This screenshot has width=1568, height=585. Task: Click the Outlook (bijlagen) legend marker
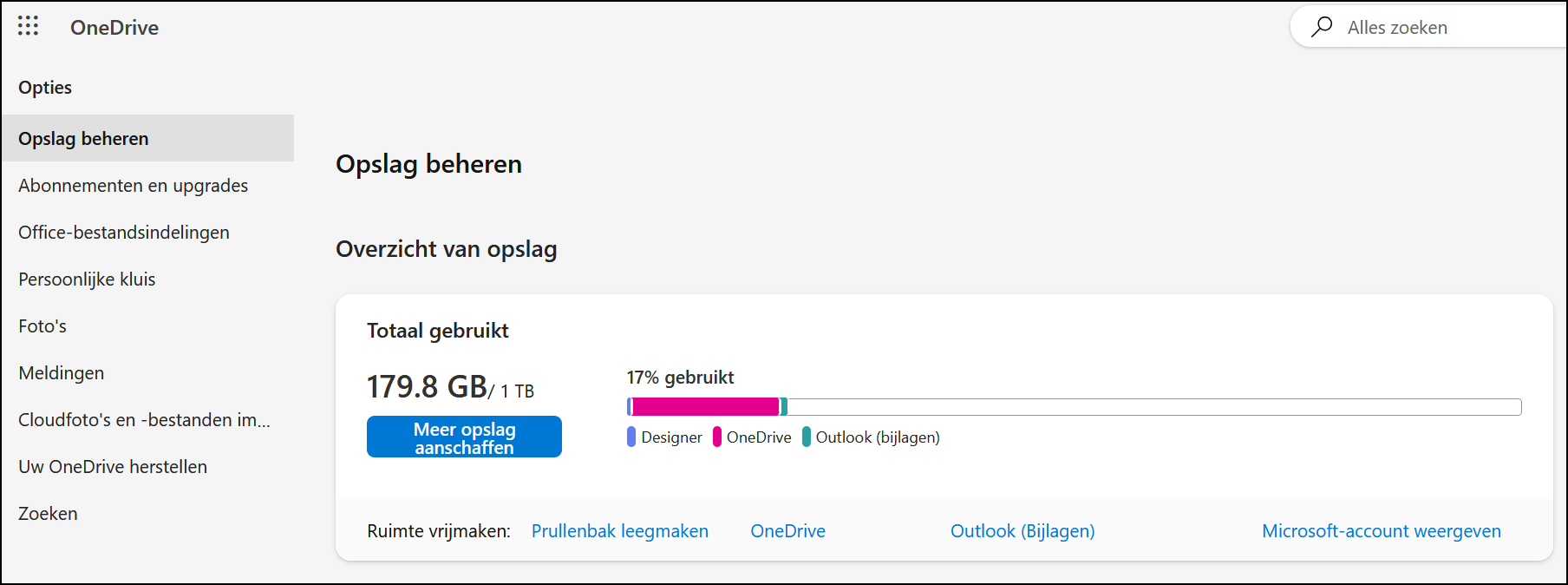point(808,437)
